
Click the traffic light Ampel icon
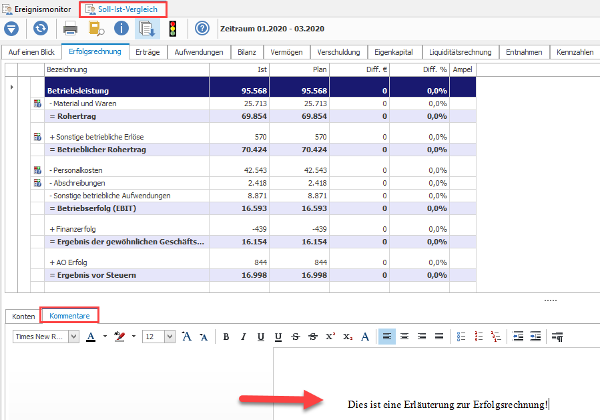coord(173,29)
